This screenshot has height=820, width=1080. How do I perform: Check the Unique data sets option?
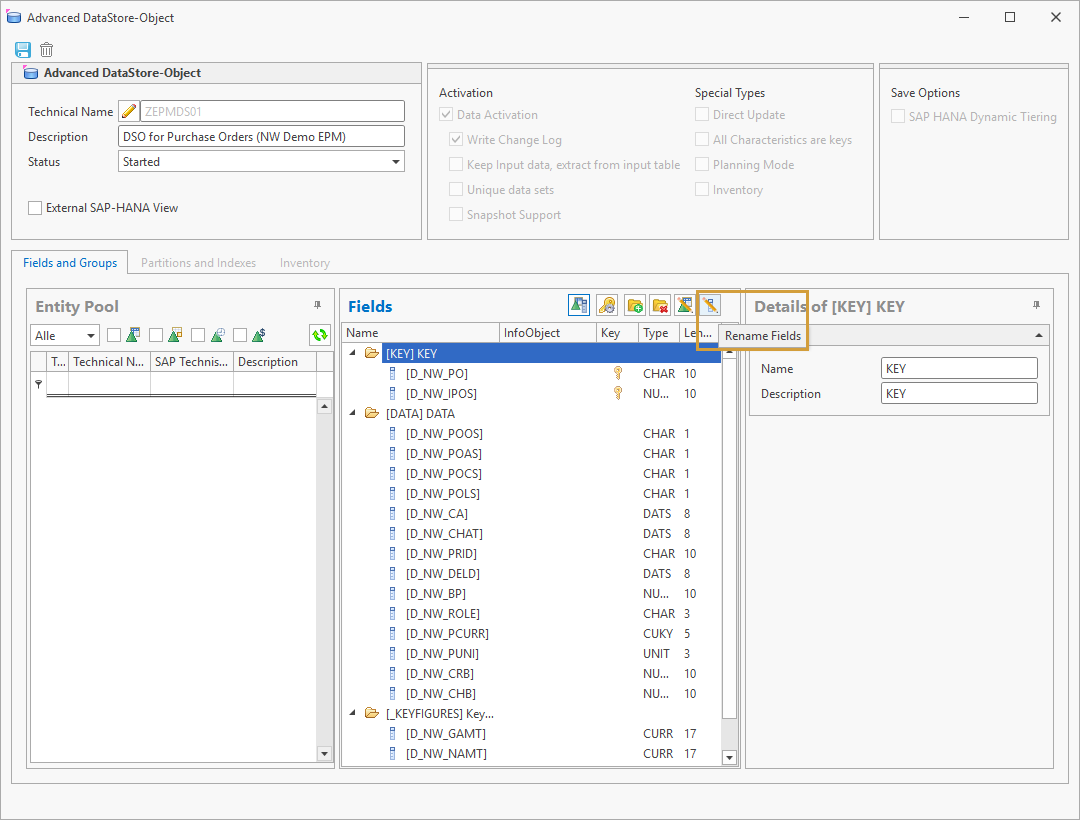click(x=456, y=189)
